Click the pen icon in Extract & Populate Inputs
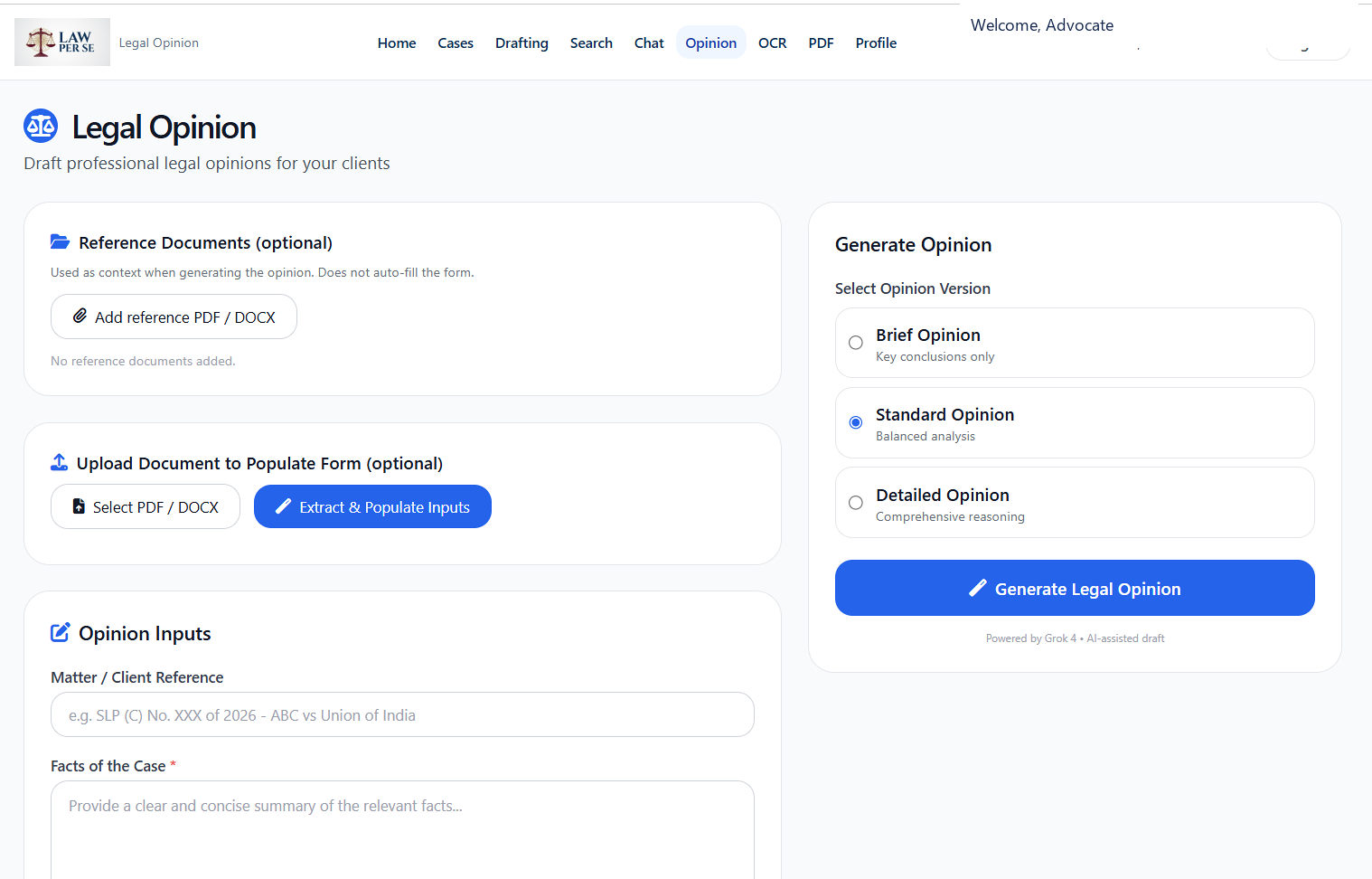The height and width of the screenshot is (879, 1372). 283,506
